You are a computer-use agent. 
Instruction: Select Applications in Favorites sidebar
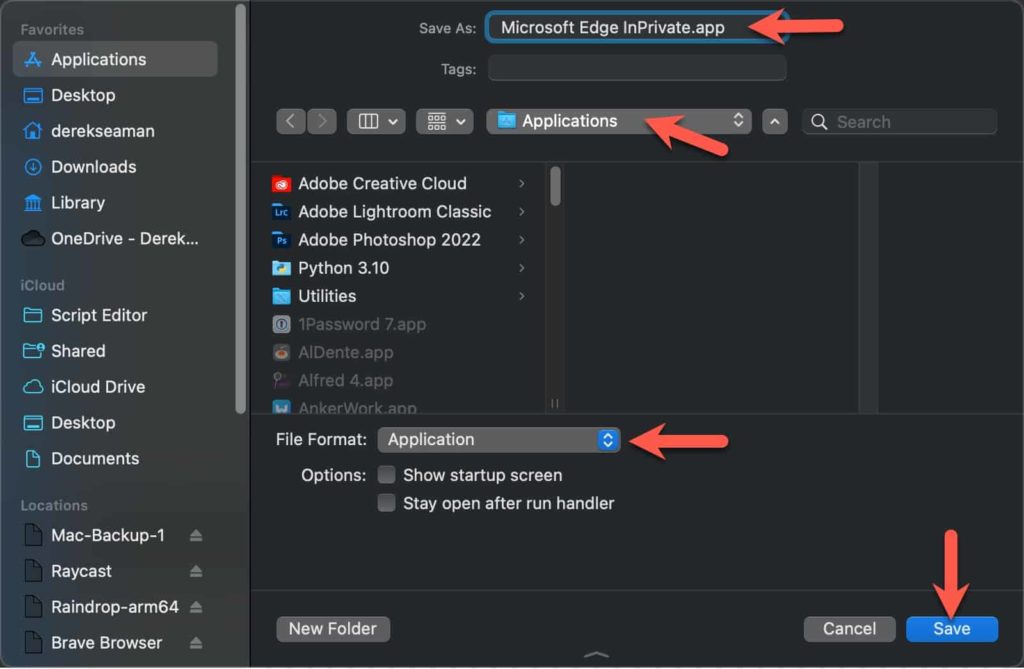tap(115, 59)
